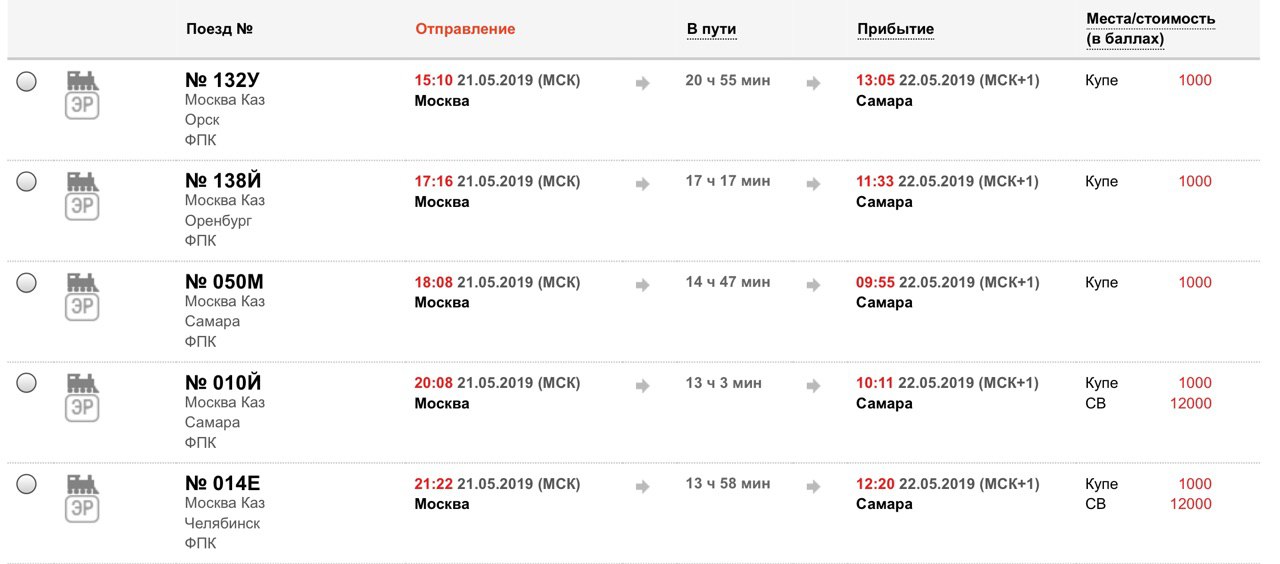The image size is (1280, 564).
Task: Click the ЭР train icon for train 050М
Action: click(82, 297)
